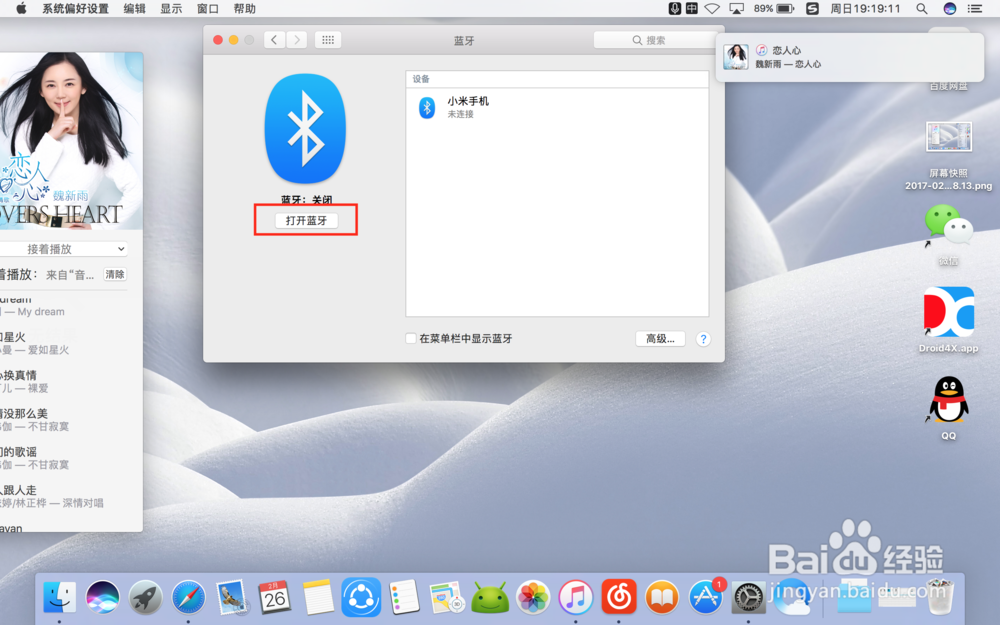
Task: Open System Preferences gear in Dock
Action: click(x=748, y=598)
